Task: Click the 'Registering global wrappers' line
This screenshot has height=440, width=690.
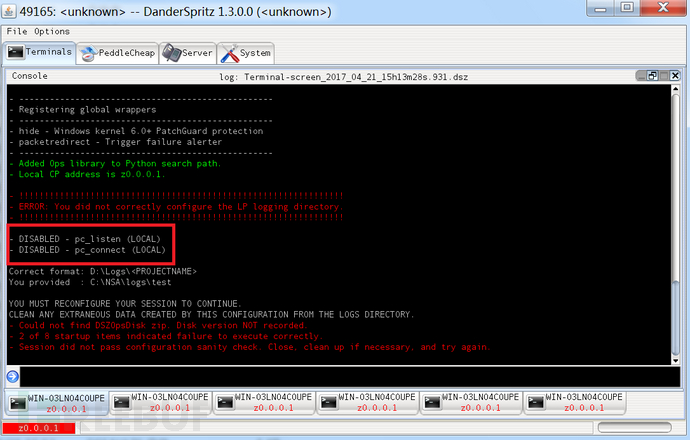Action: coord(83,110)
